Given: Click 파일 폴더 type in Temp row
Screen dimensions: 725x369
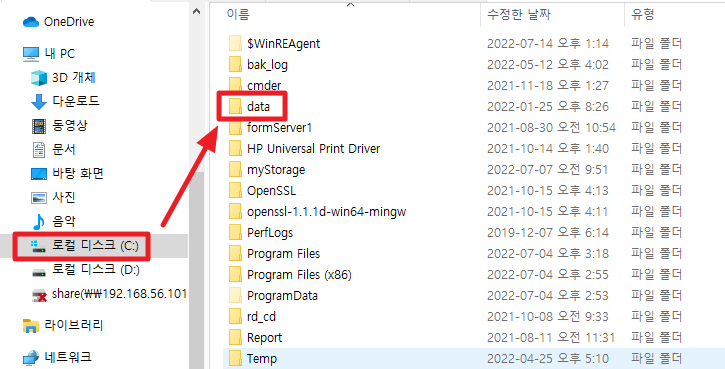Looking at the screenshot, I should pos(657,358).
